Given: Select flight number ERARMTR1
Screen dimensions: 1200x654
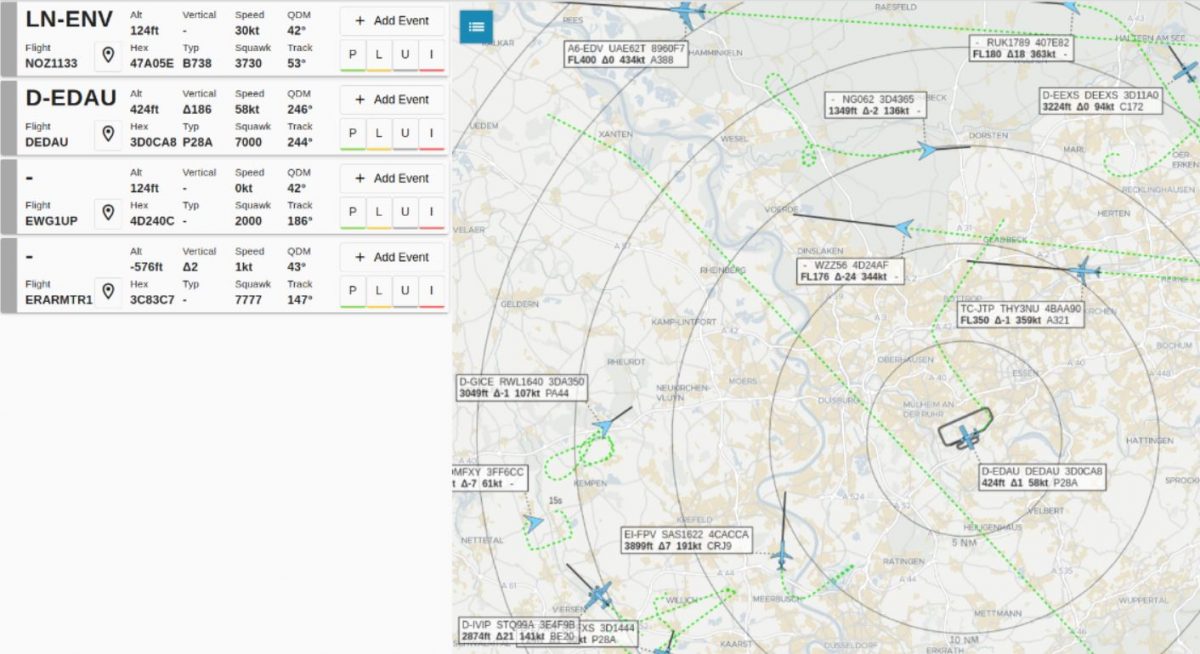Looking at the screenshot, I should (59, 300).
